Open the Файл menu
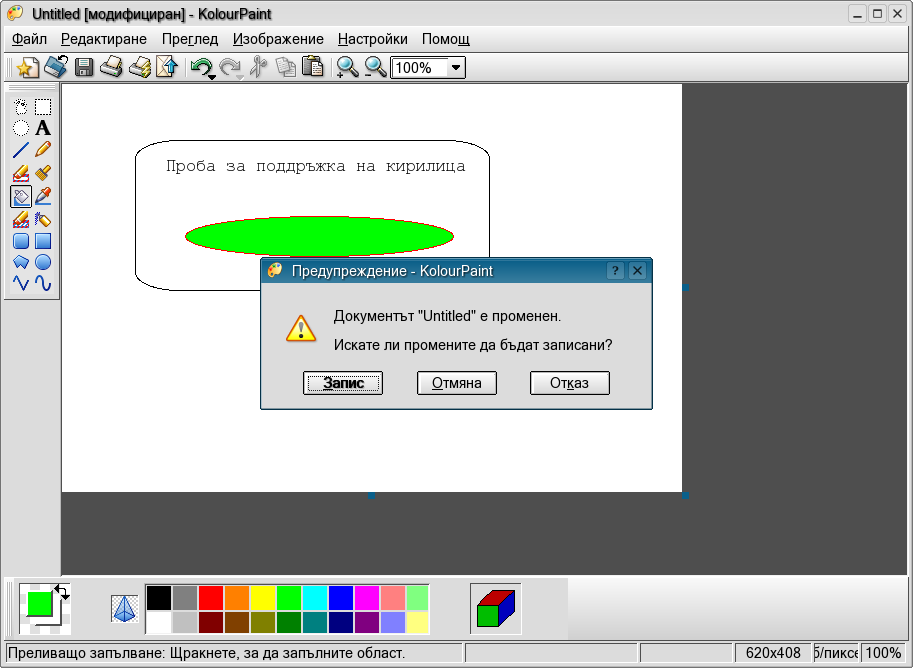Screen dimensions: 913x668 [30, 39]
